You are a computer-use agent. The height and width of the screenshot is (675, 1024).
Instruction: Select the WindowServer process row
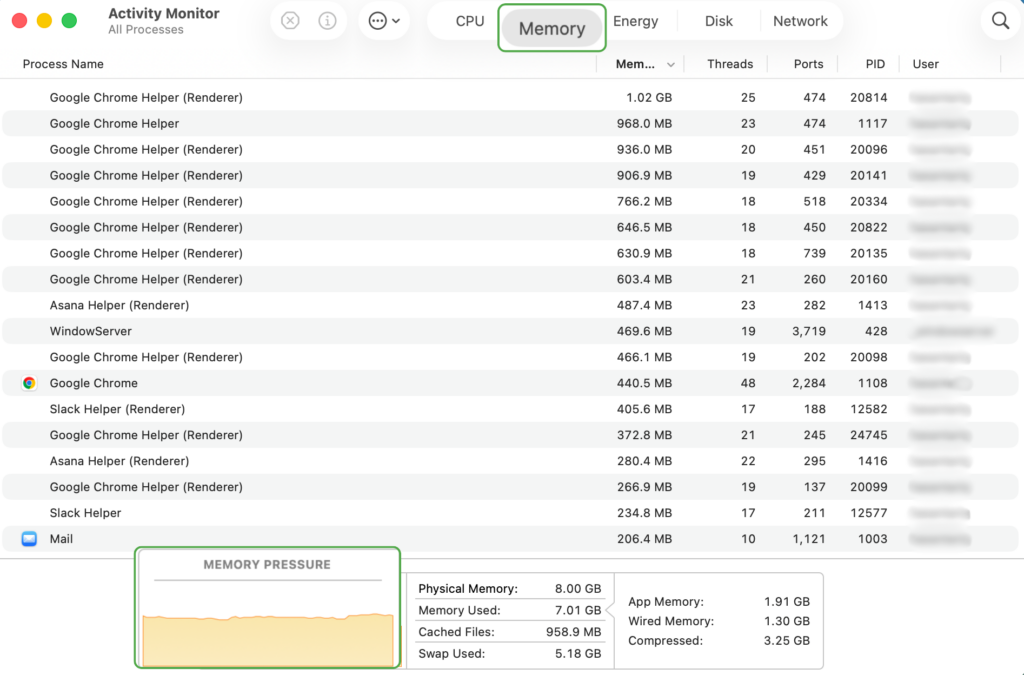pos(510,331)
